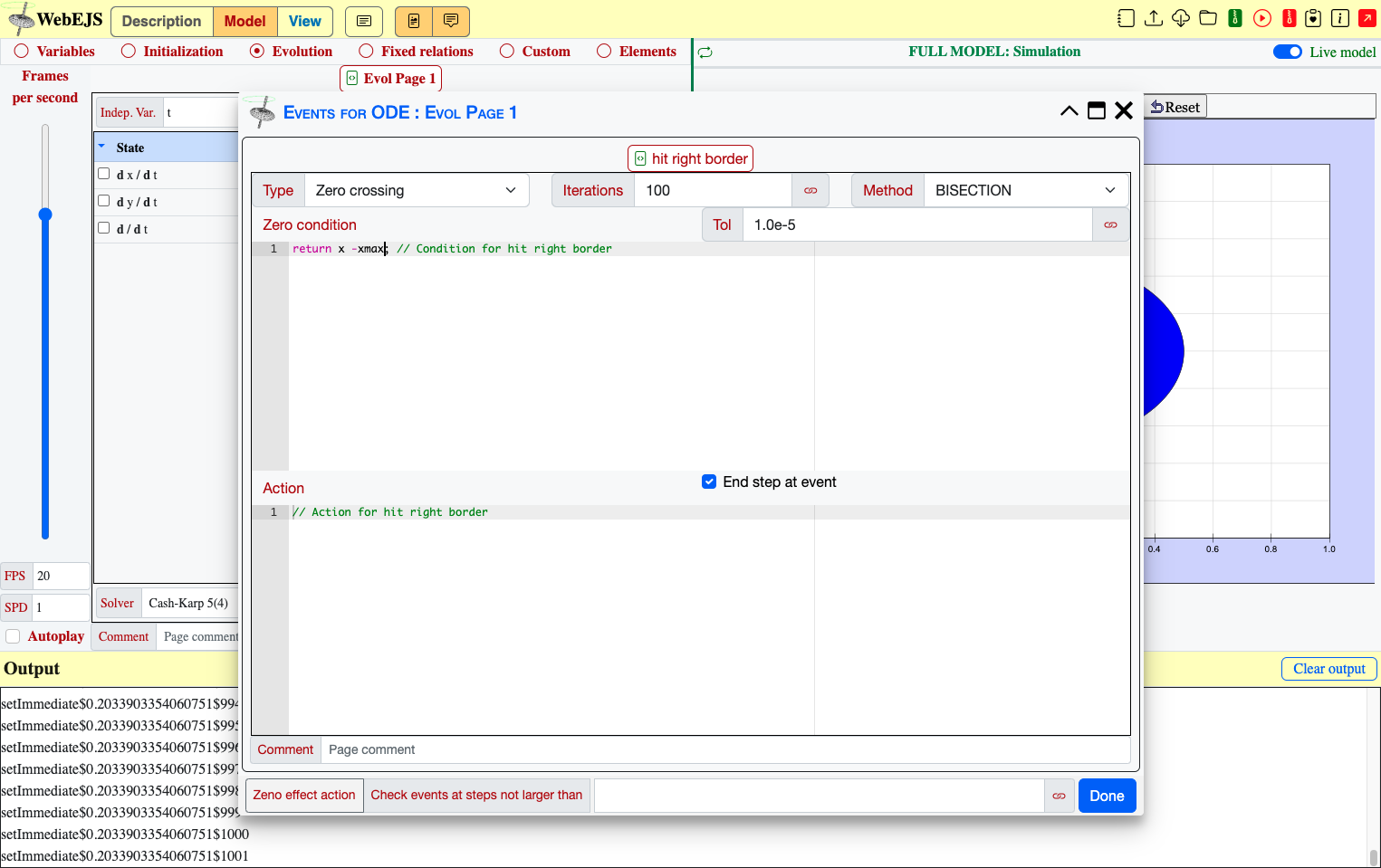Enable the Autoplay checkbox
Image resolution: width=1381 pixels, height=868 pixels.
[13, 636]
